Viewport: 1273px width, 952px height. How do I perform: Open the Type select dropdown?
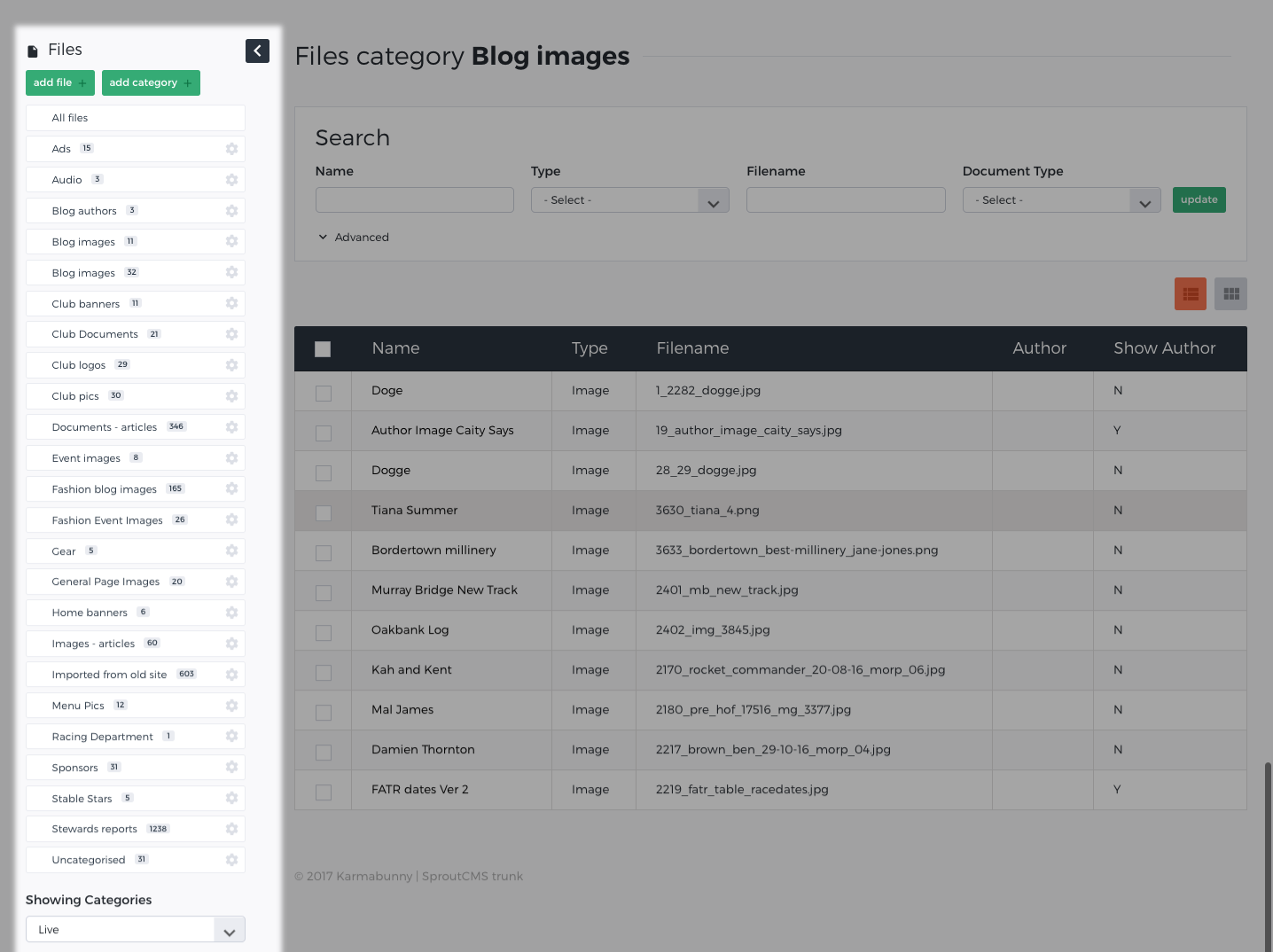coord(630,200)
